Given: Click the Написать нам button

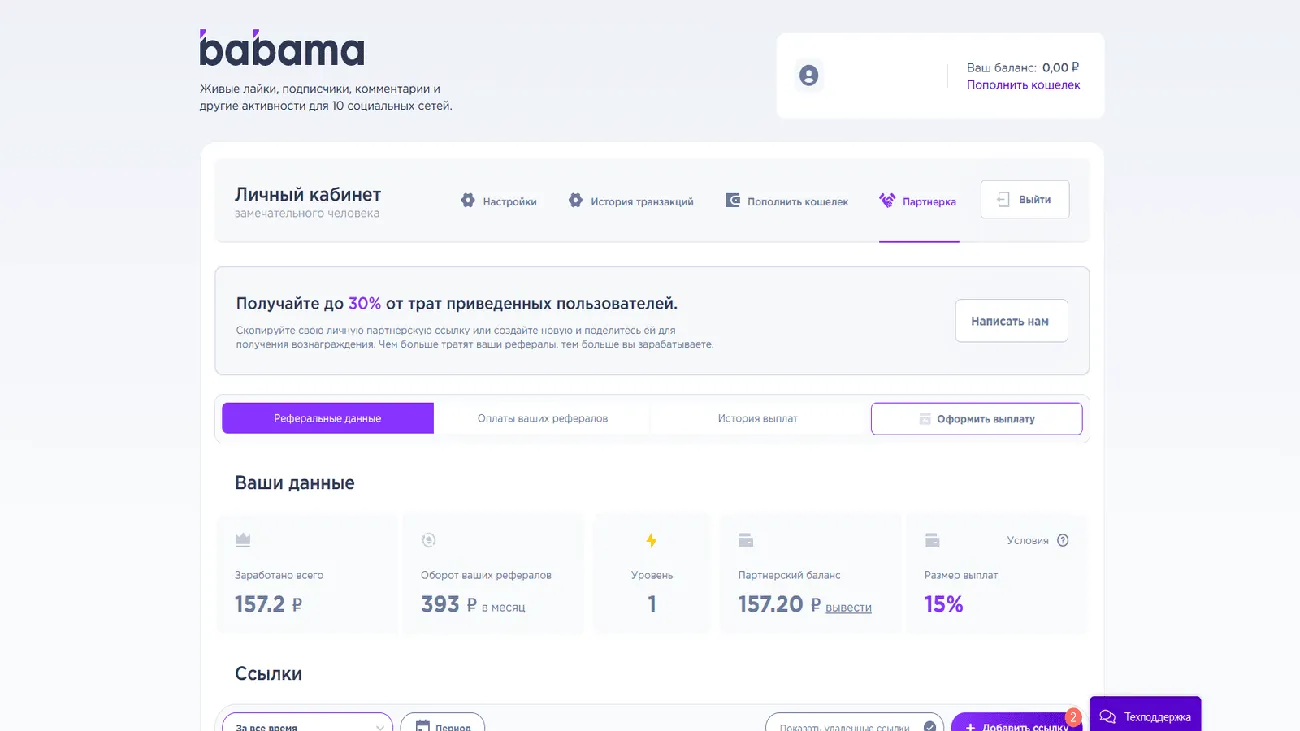Looking at the screenshot, I should tap(1010, 321).
